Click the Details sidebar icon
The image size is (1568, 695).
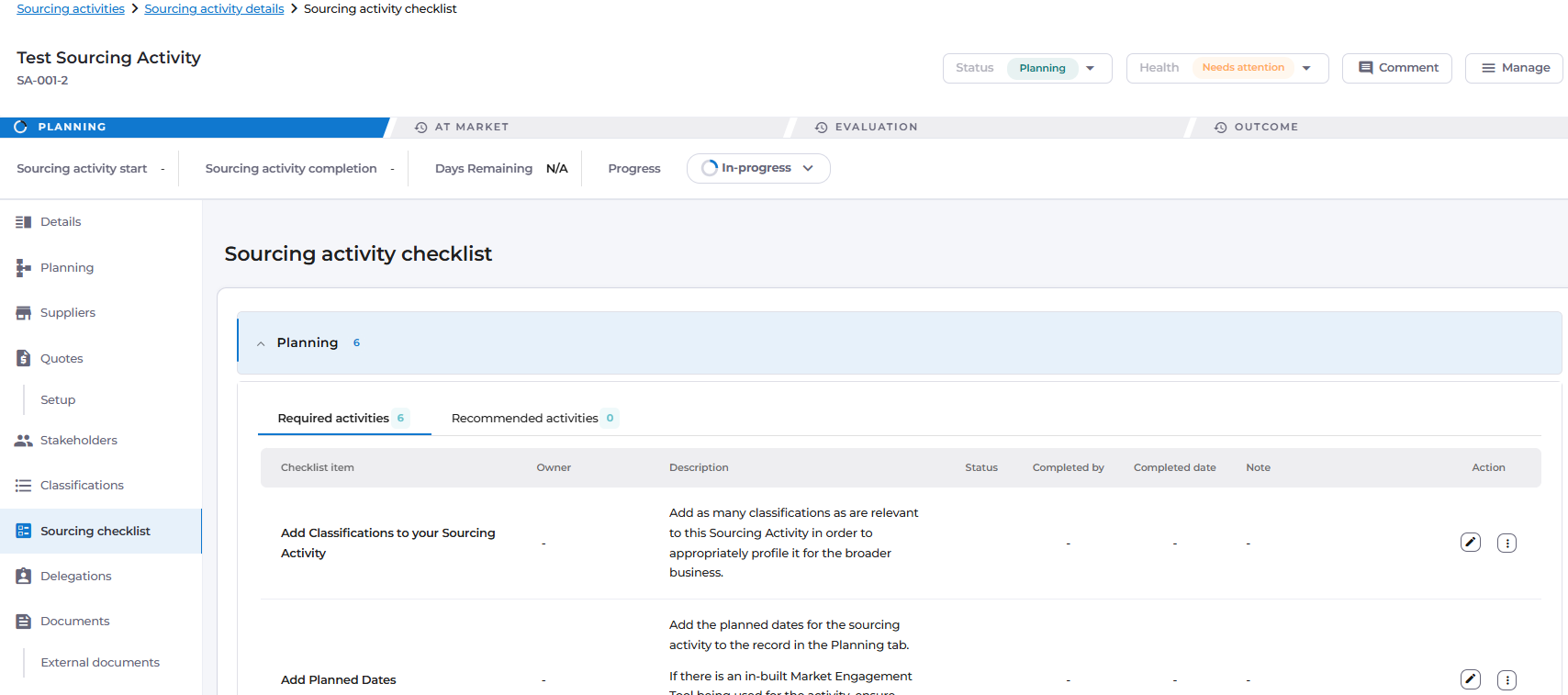click(24, 222)
